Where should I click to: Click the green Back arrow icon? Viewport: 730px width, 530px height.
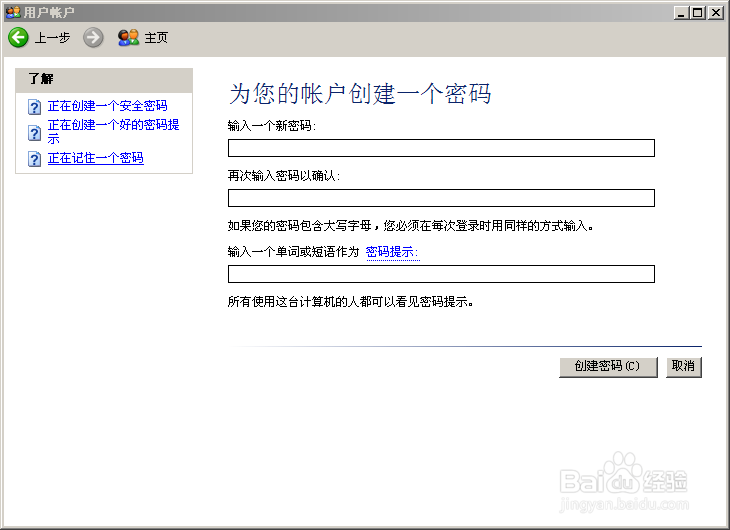18,37
